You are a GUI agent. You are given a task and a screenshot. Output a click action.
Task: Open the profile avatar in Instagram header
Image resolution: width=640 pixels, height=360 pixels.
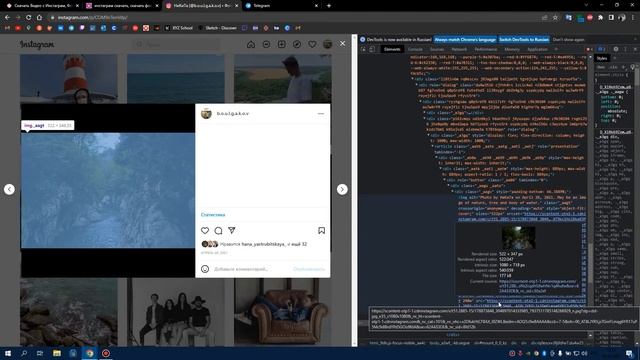327,44
